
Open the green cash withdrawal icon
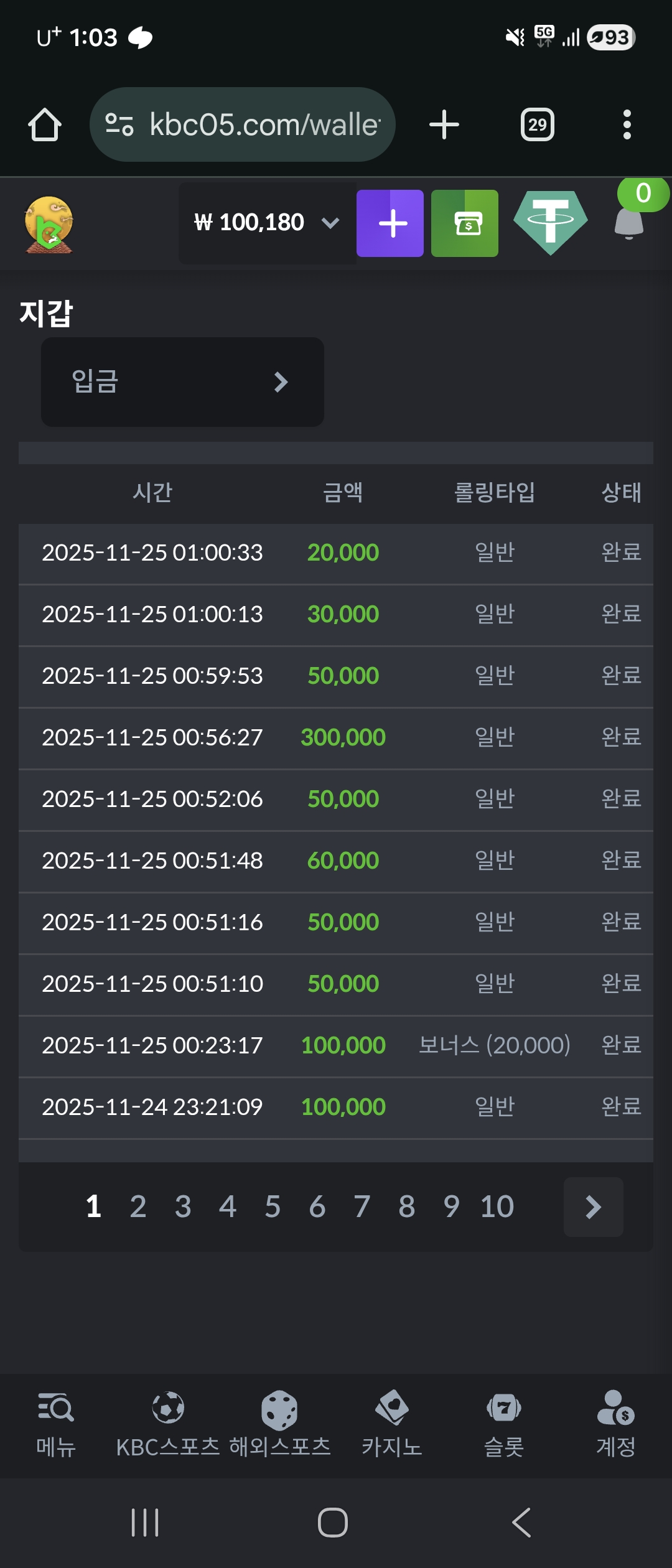[x=465, y=223]
